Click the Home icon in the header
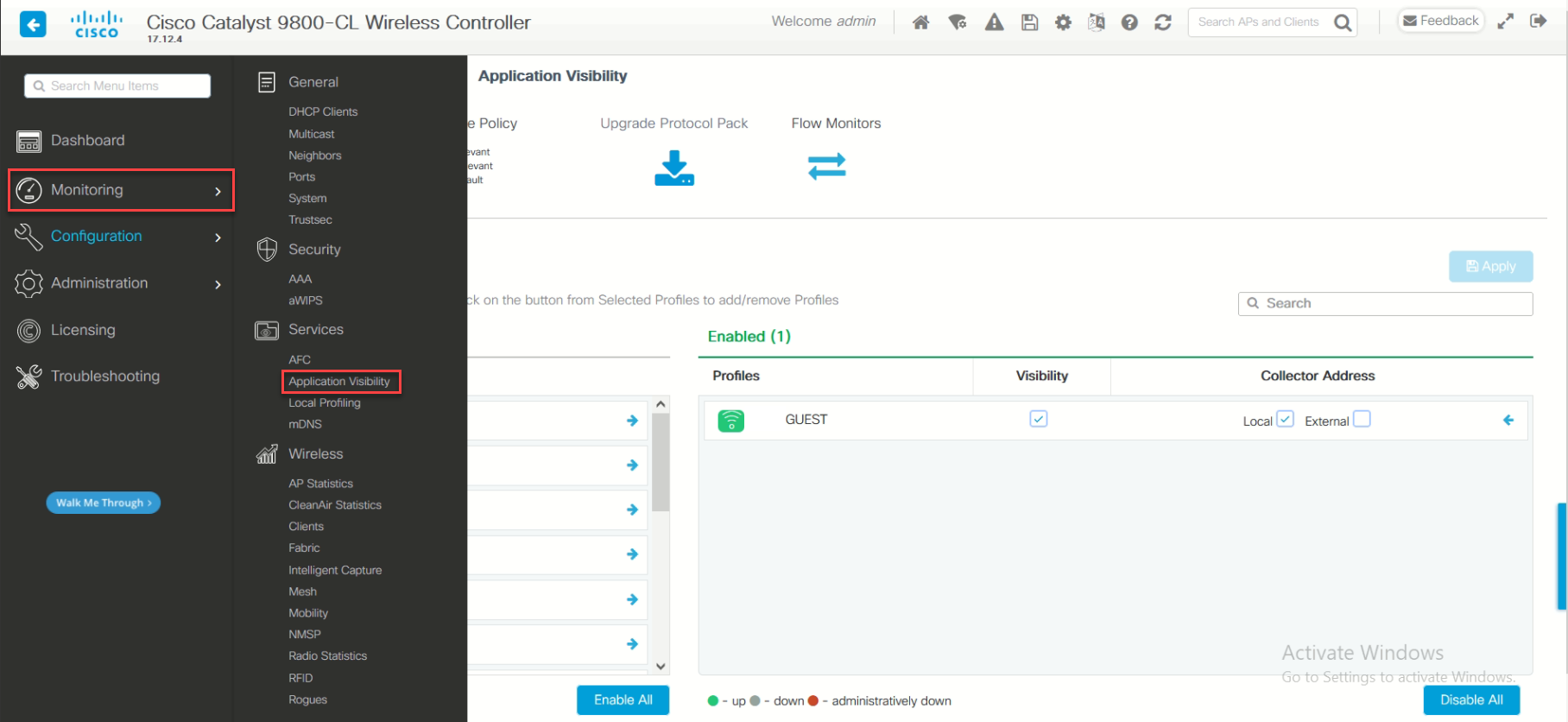Image resolution: width=1568 pixels, height=722 pixels. pos(920,22)
